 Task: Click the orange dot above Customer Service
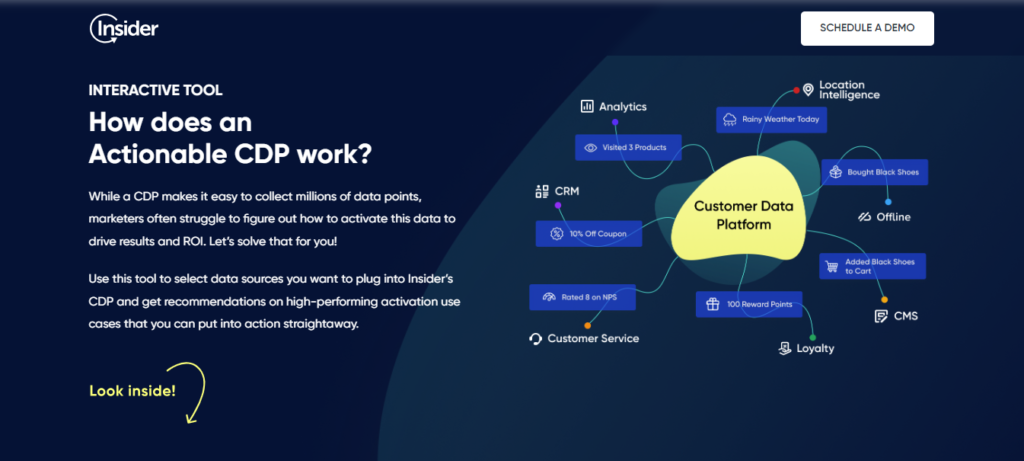click(587, 325)
